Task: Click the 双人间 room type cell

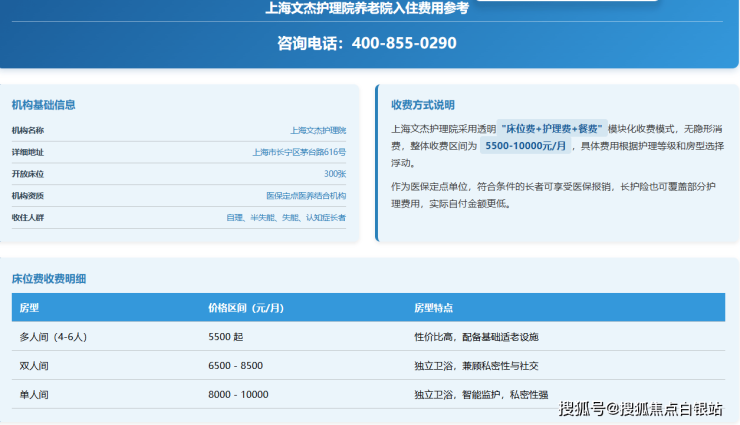Action: pyautogui.click(x=34, y=366)
